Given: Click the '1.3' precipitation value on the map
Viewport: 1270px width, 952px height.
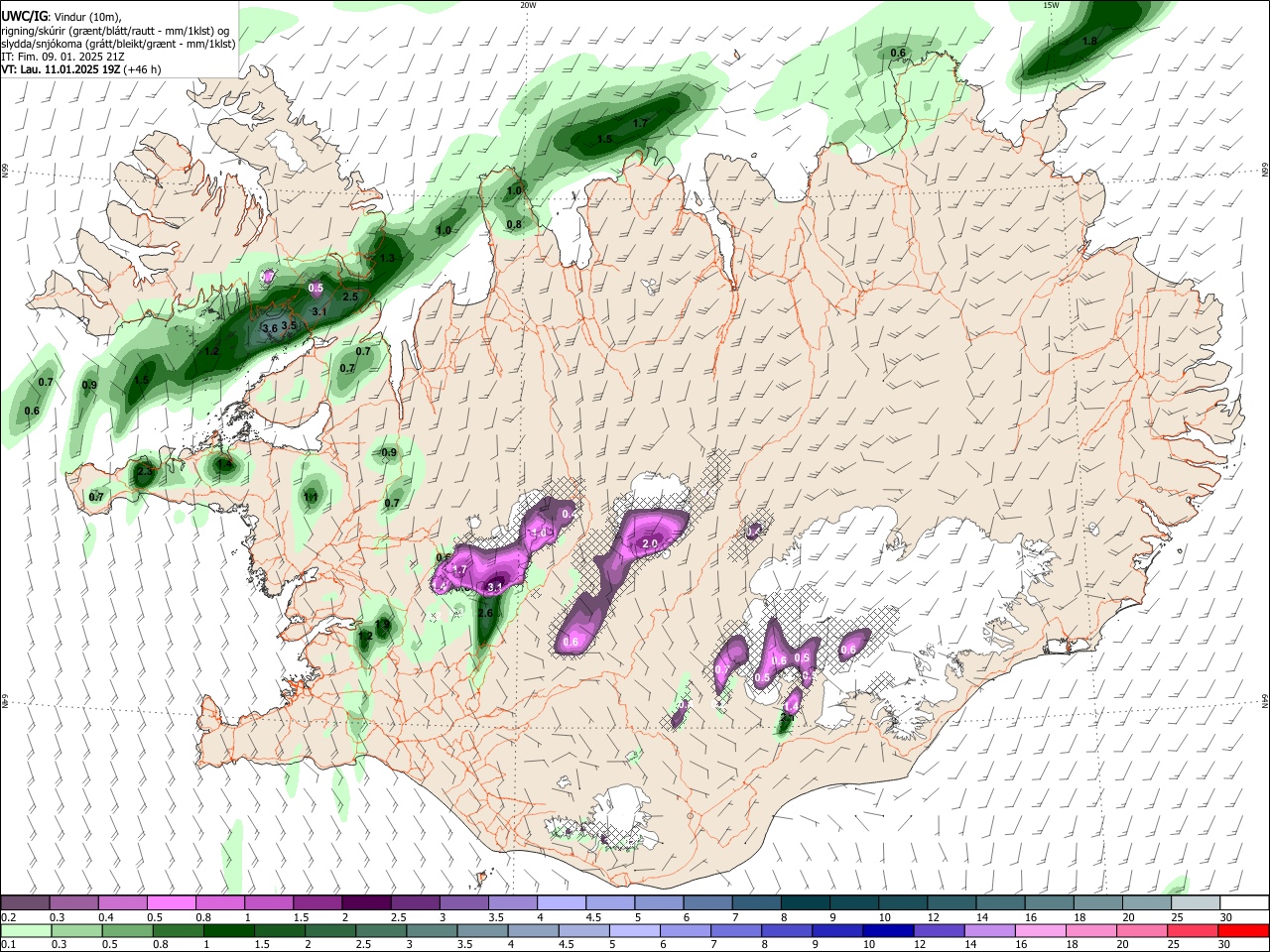Looking at the screenshot, I should (x=387, y=258).
